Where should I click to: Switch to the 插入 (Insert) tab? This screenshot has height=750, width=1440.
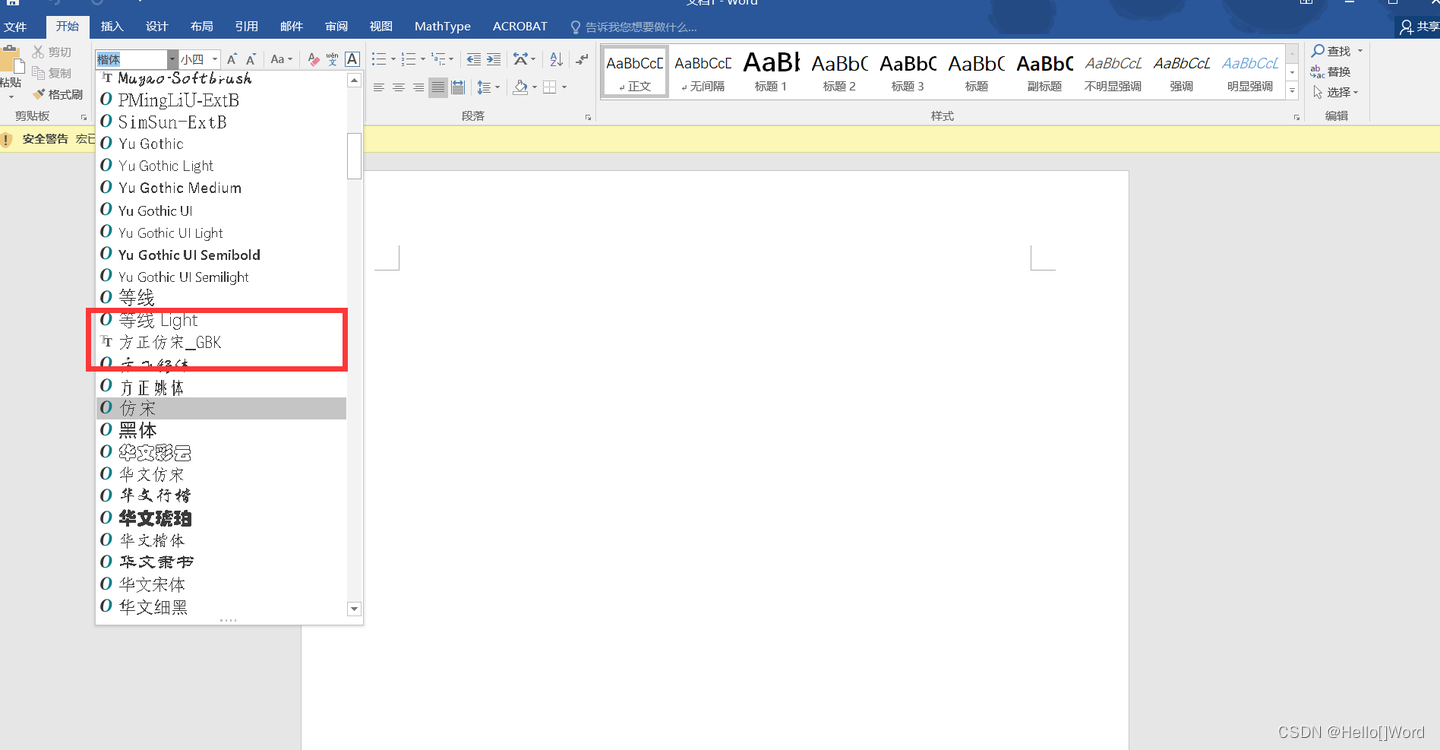[112, 27]
